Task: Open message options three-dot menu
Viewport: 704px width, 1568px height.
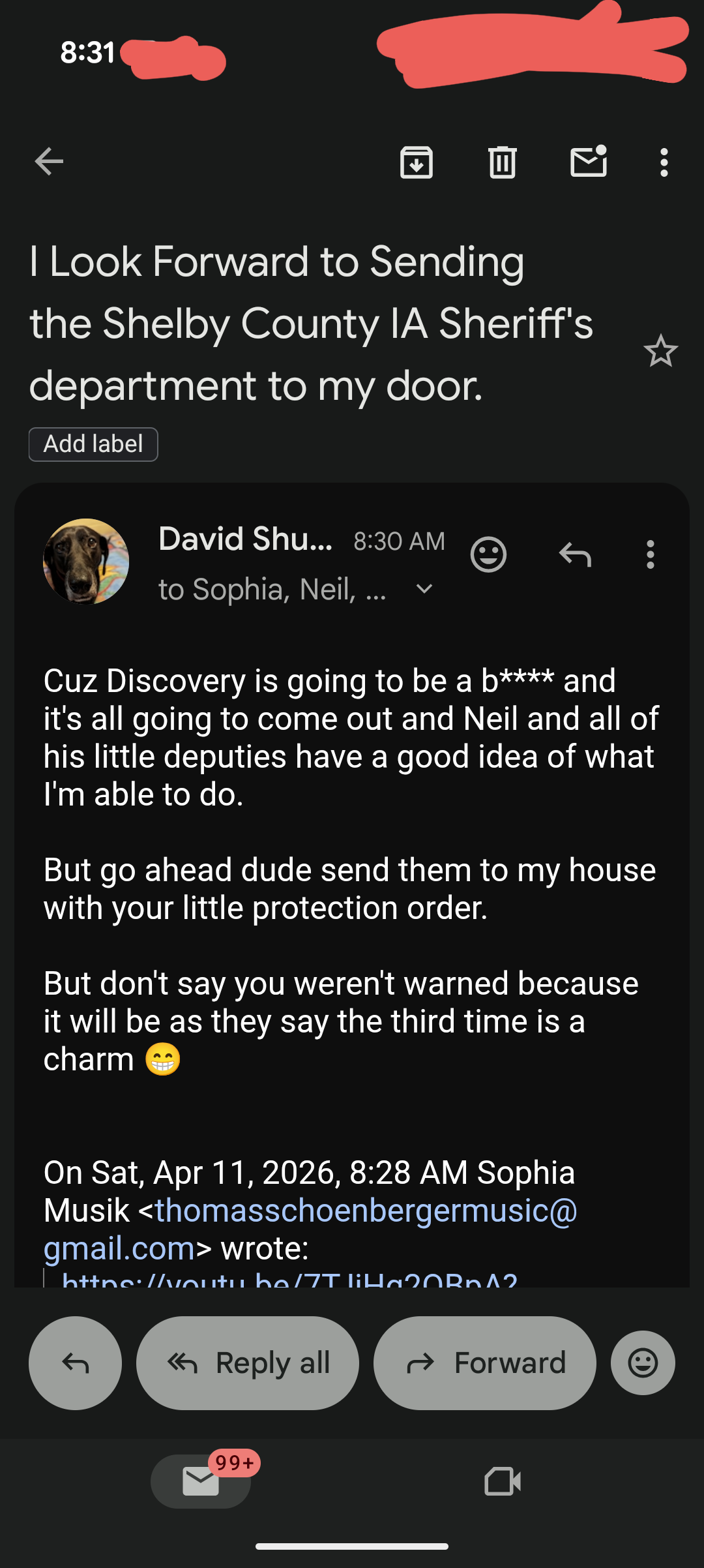Action: (x=650, y=555)
